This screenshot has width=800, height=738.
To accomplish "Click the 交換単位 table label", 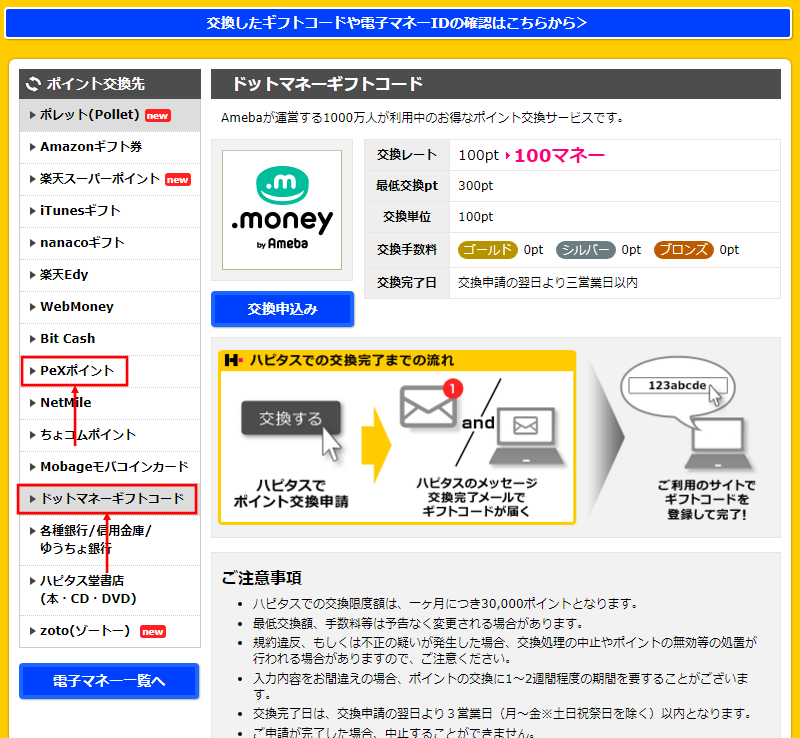I will click(x=407, y=217).
